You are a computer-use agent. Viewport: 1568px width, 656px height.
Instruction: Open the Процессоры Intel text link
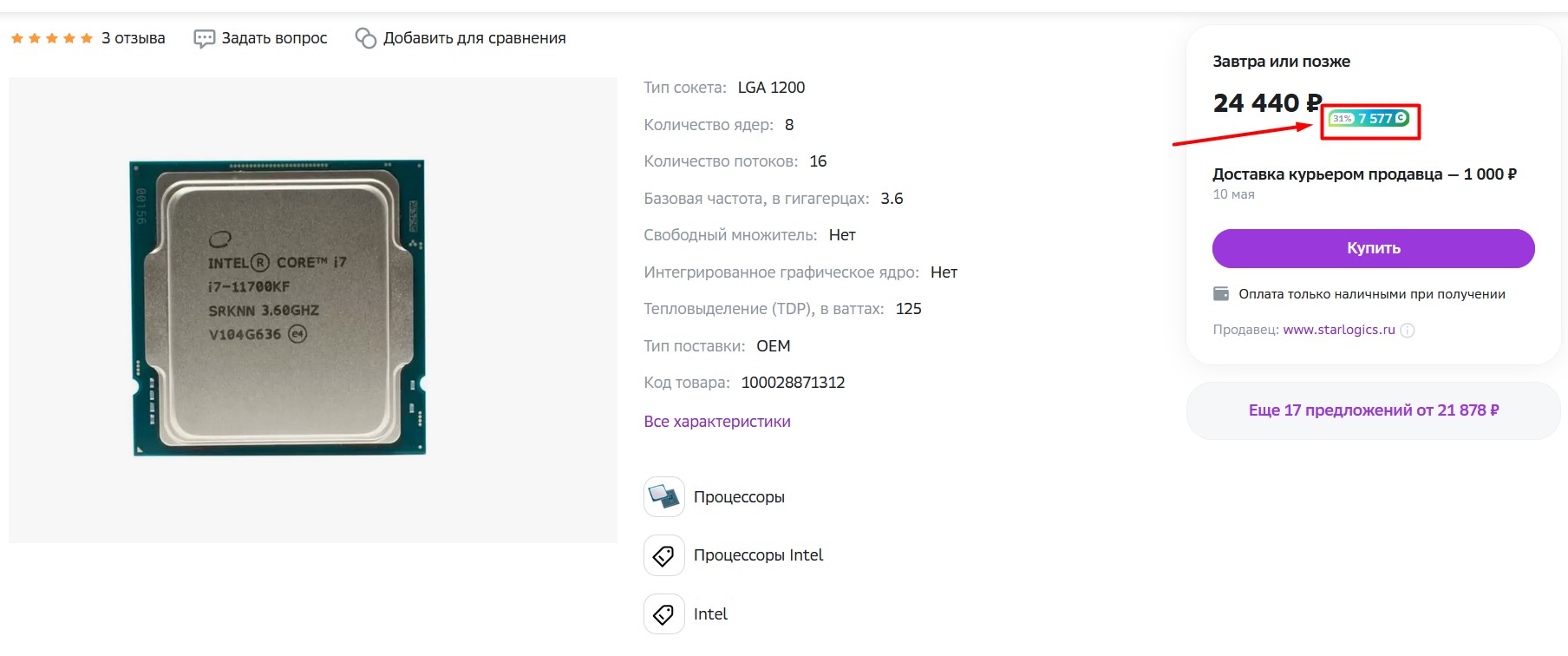pyautogui.click(x=758, y=555)
